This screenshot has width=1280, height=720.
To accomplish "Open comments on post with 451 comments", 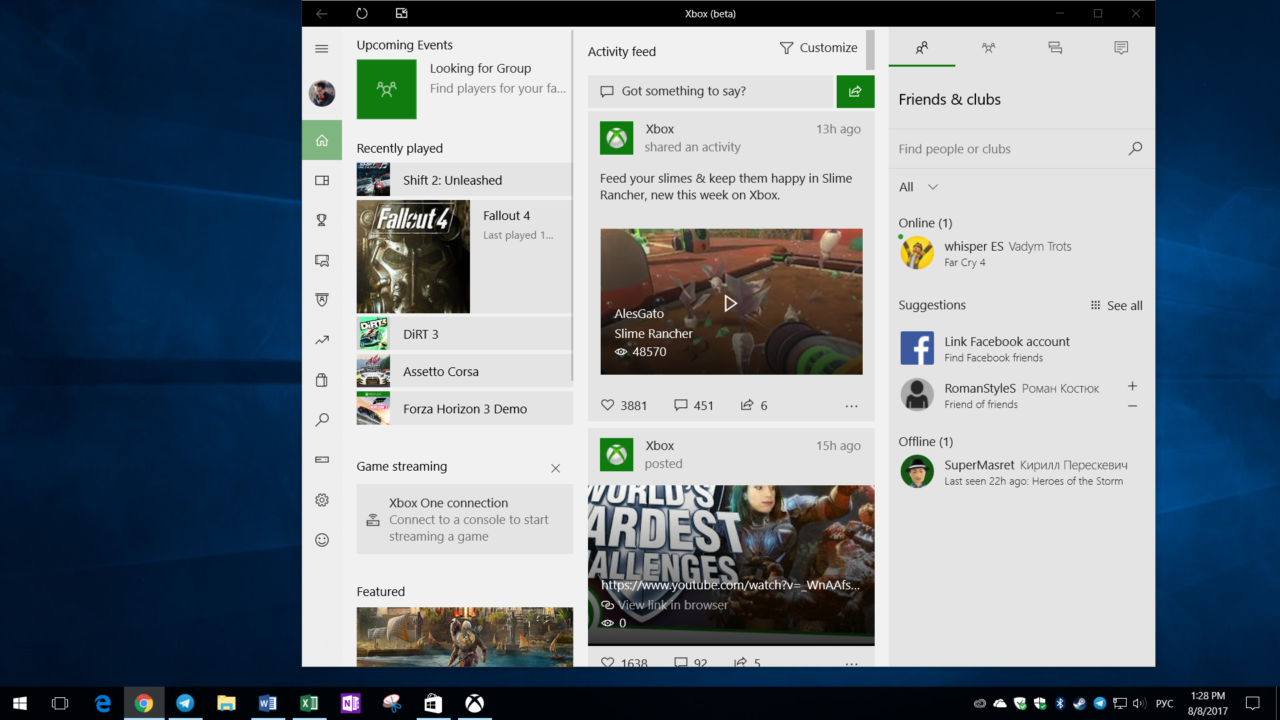I will 694,406.
